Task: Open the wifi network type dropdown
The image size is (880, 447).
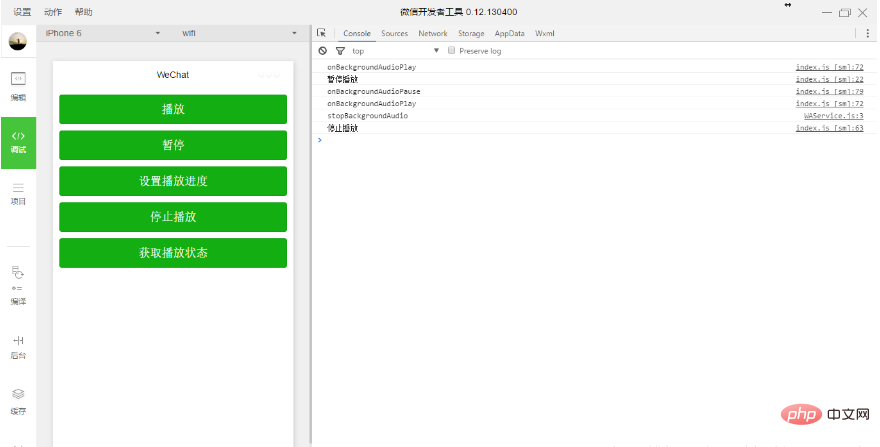Action: [x=240, y=33]
